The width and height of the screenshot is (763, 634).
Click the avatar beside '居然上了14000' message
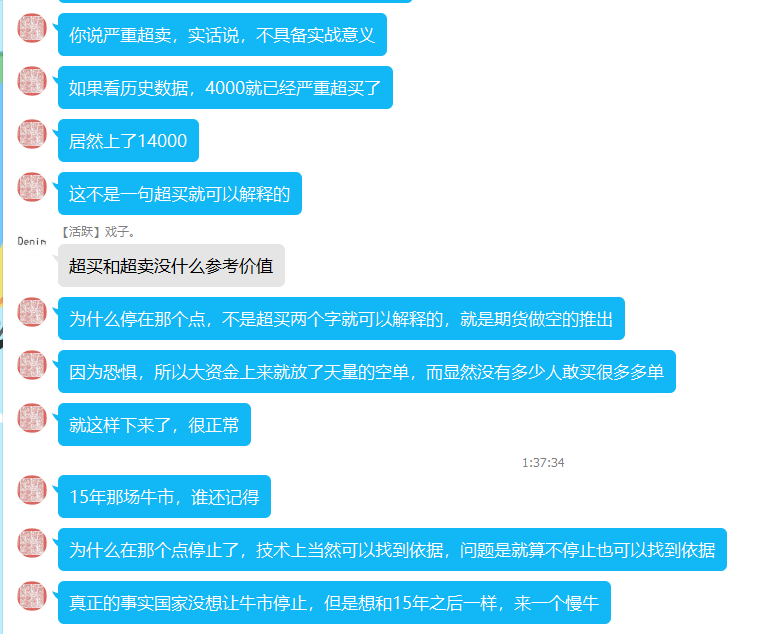click(32, 134)
